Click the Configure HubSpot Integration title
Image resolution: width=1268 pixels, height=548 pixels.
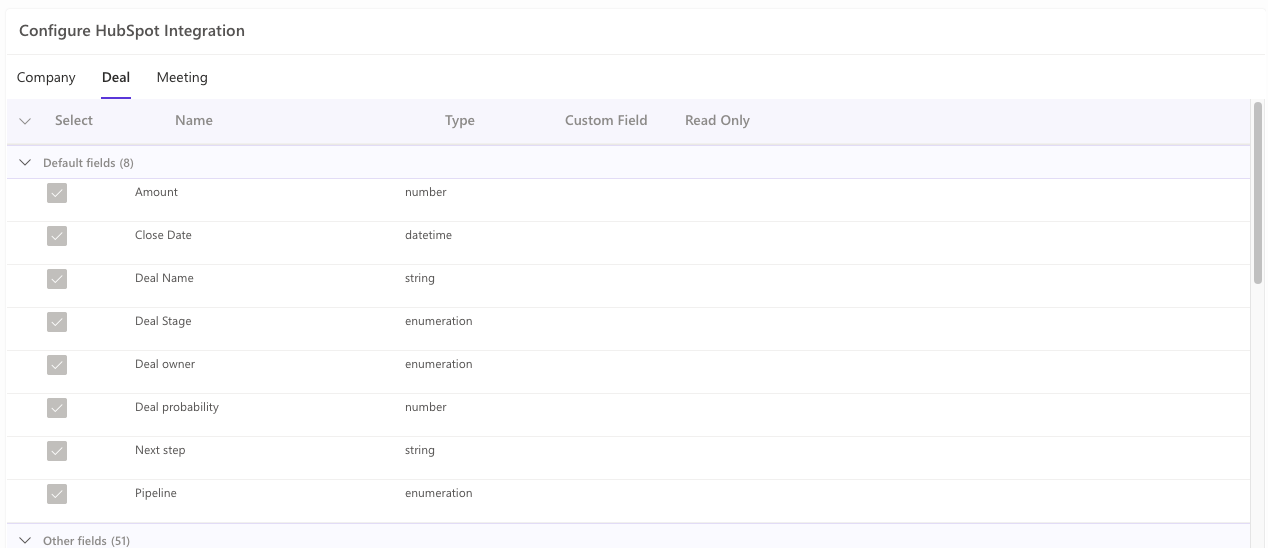[x=132, y=31]
